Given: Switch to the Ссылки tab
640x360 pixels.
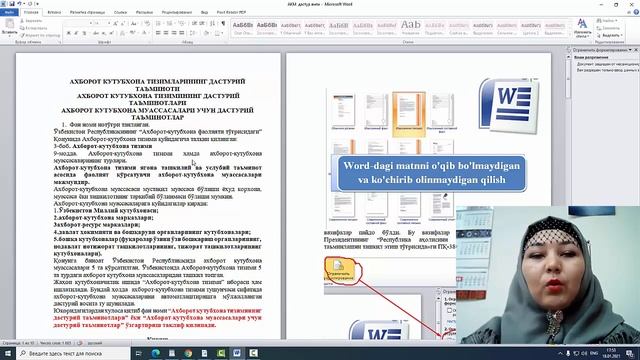Looking at the screenshot, I should (120, 12).
